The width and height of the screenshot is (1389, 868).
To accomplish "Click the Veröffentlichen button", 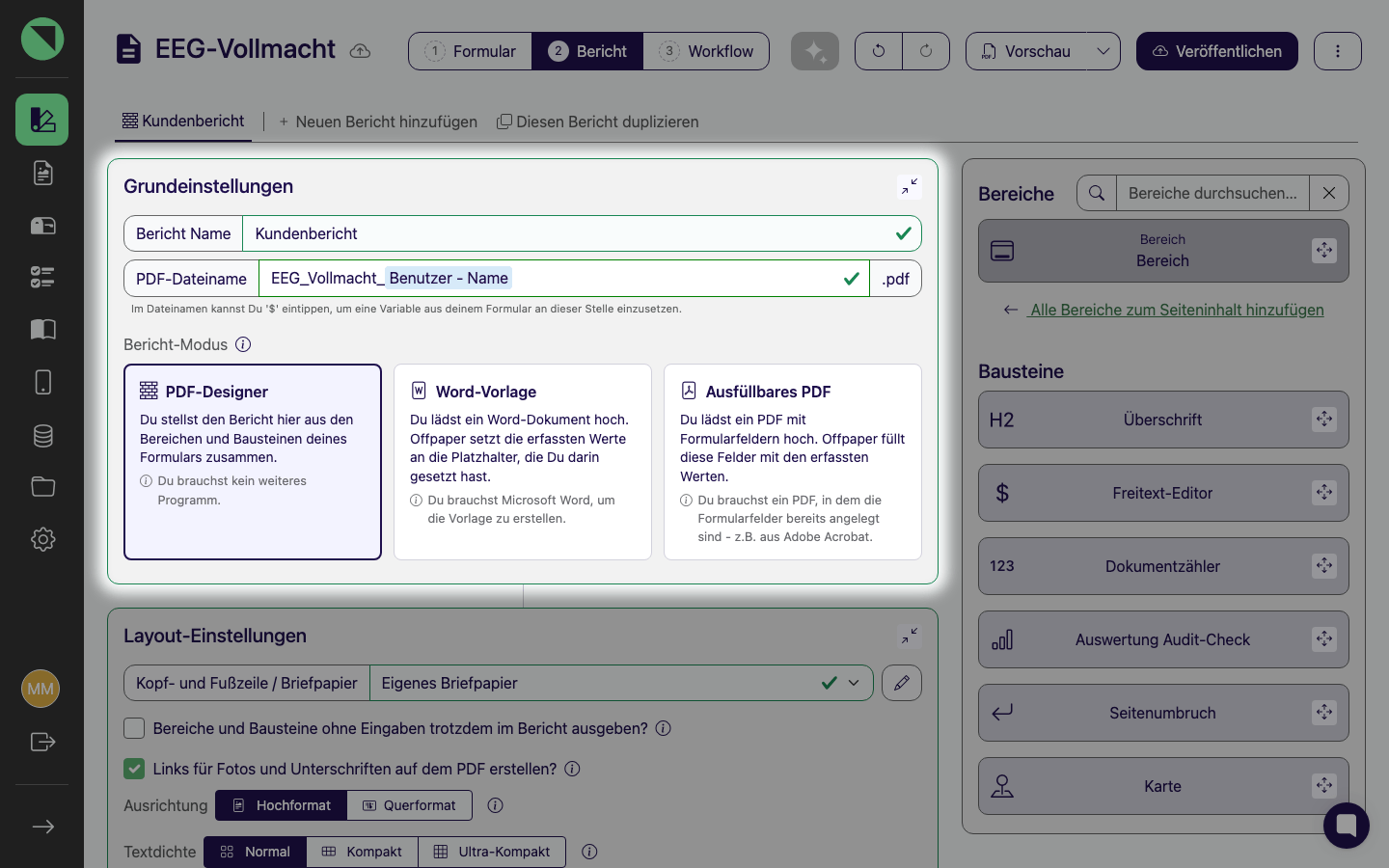I will pyautogui.click(x=1217, y=51).
